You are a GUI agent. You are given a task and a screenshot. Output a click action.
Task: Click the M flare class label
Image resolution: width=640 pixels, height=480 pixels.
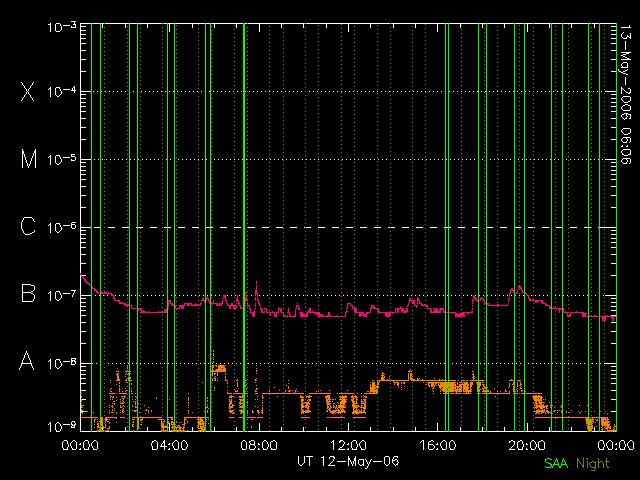pyautogui.click(x=29, y=159)
